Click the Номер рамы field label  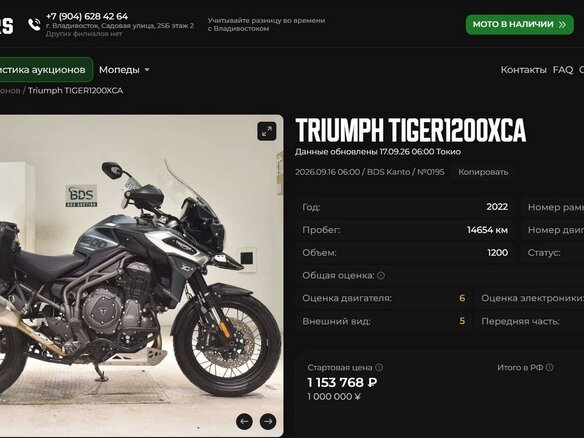tap(556, 207)
